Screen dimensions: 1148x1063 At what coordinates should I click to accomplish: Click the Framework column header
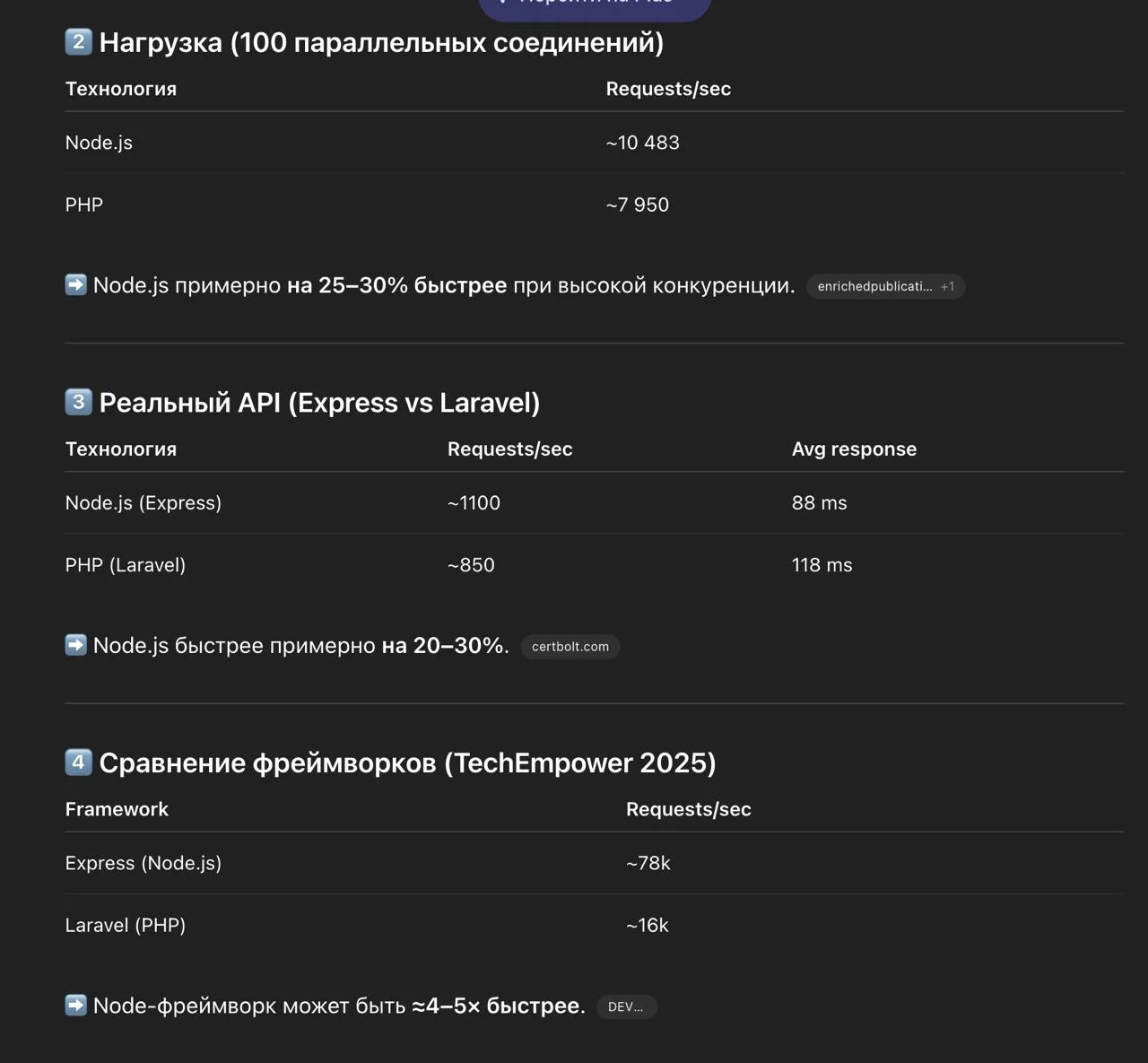coord(117,809)
